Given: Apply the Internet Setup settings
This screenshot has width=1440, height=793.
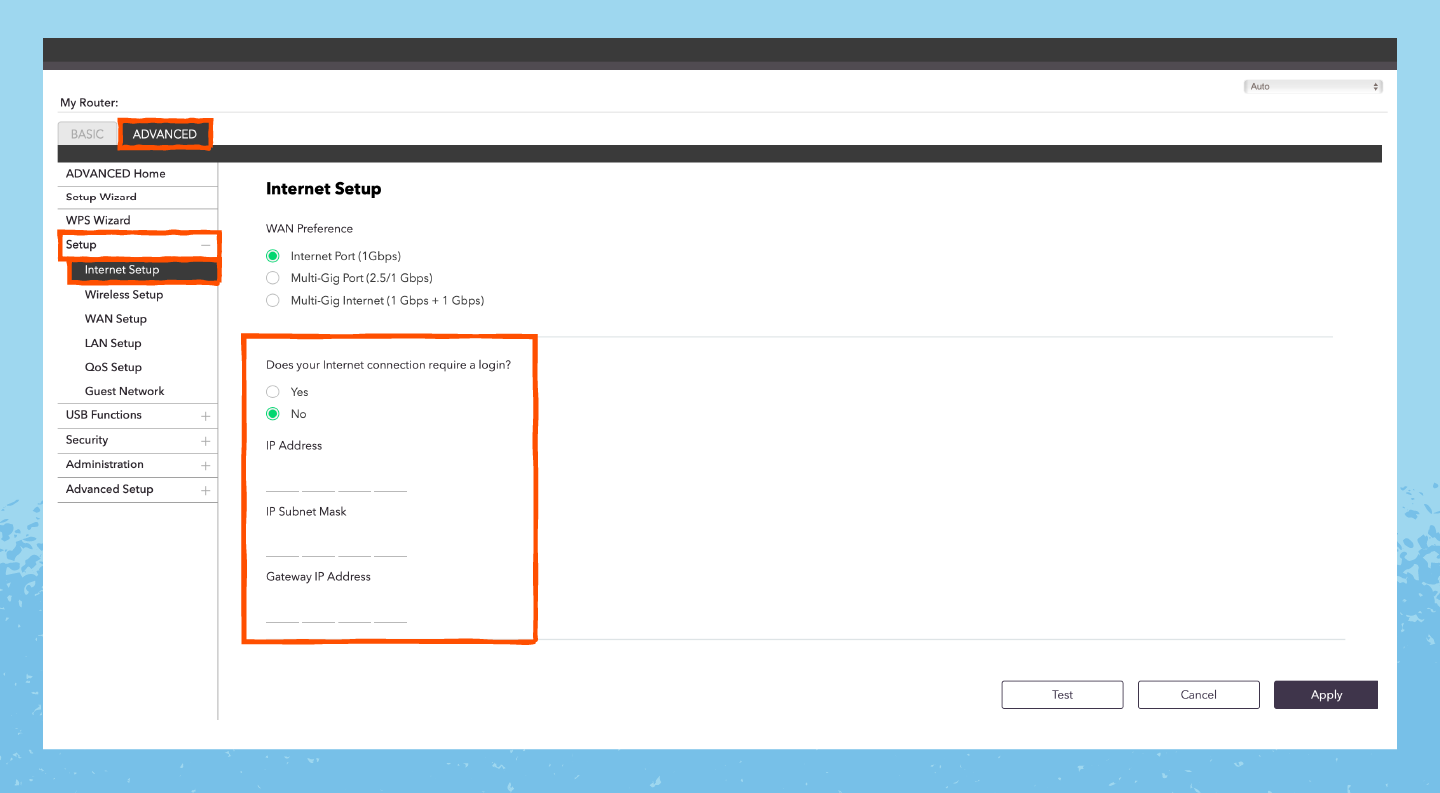Looking at the screenshot, I should point(1326,695).
